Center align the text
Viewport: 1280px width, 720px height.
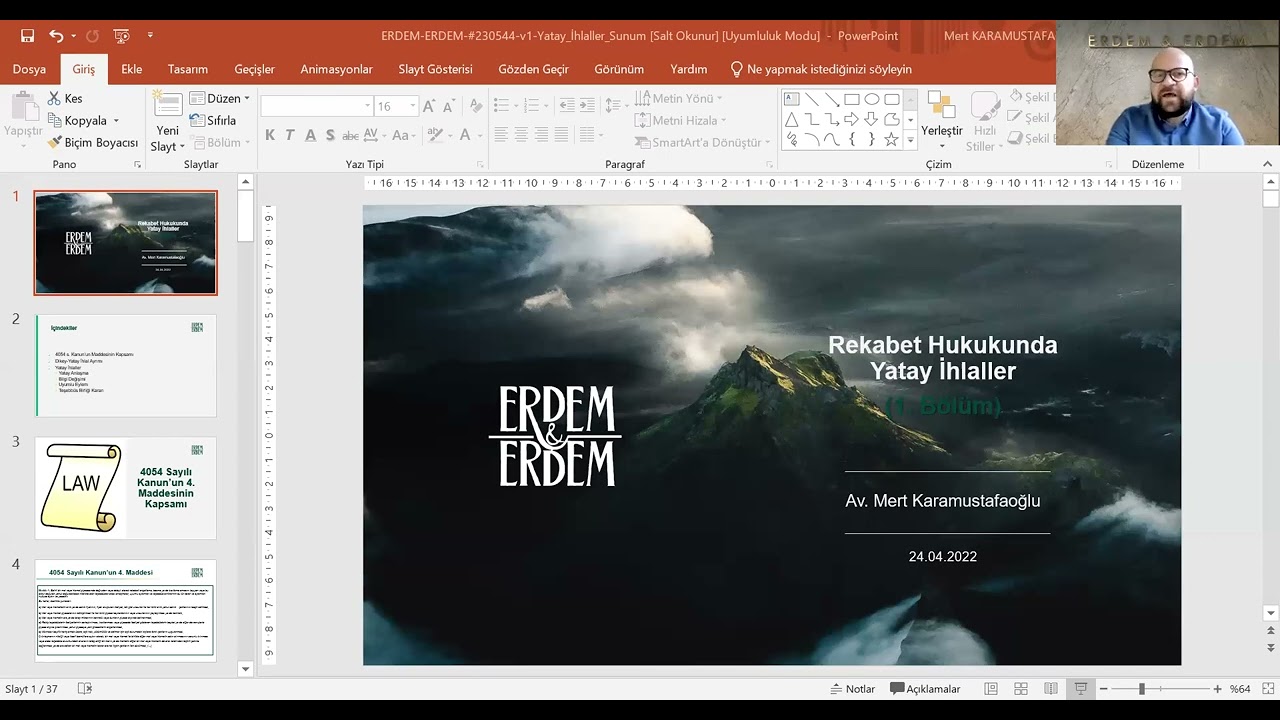pos(521,134)
